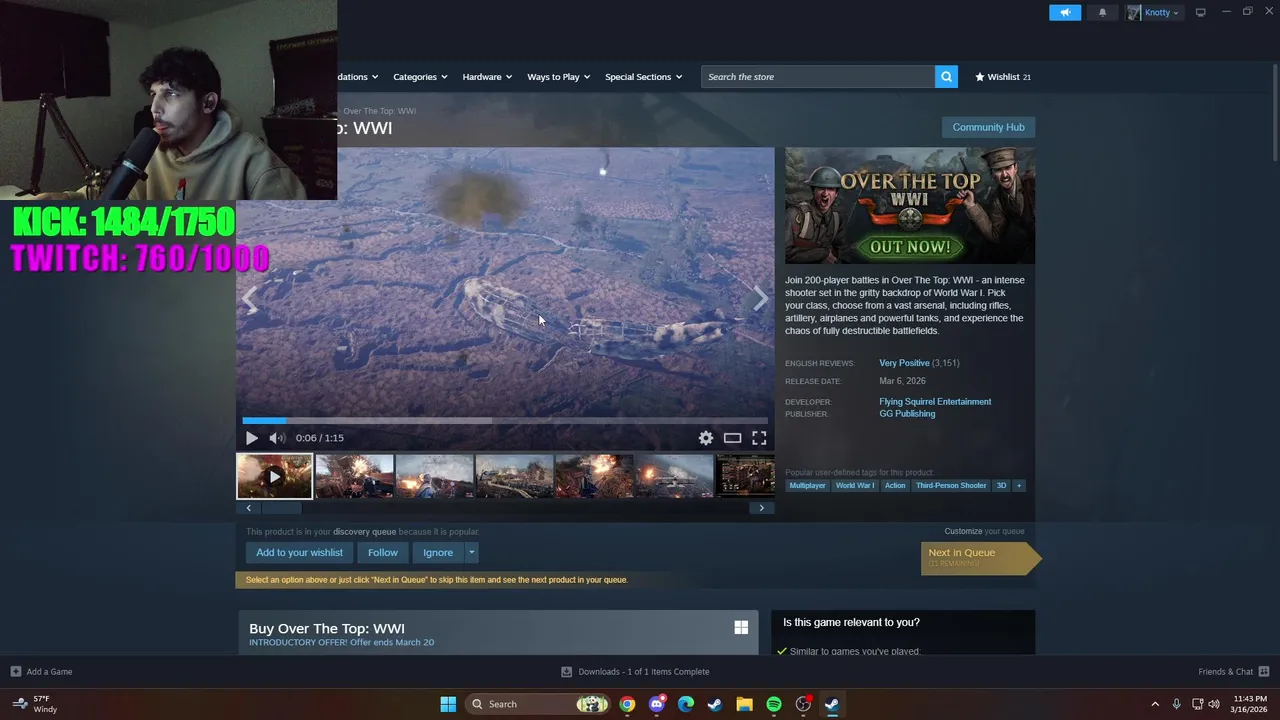Open video settings gear
Screen dimensions: 1280x720
click(706, 438)
